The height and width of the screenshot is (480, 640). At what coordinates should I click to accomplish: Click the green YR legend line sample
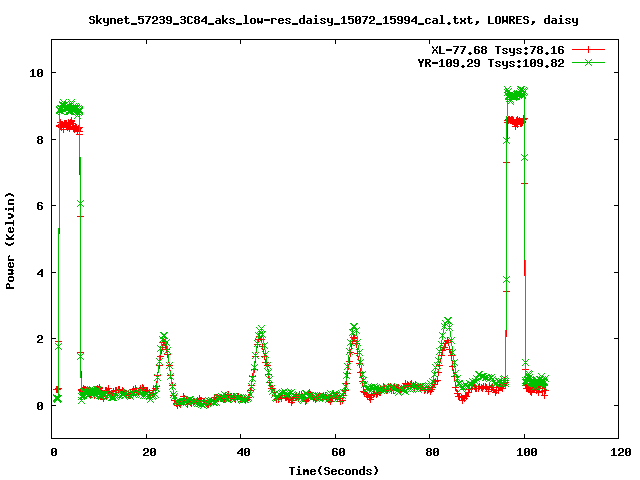pos(588,62)
